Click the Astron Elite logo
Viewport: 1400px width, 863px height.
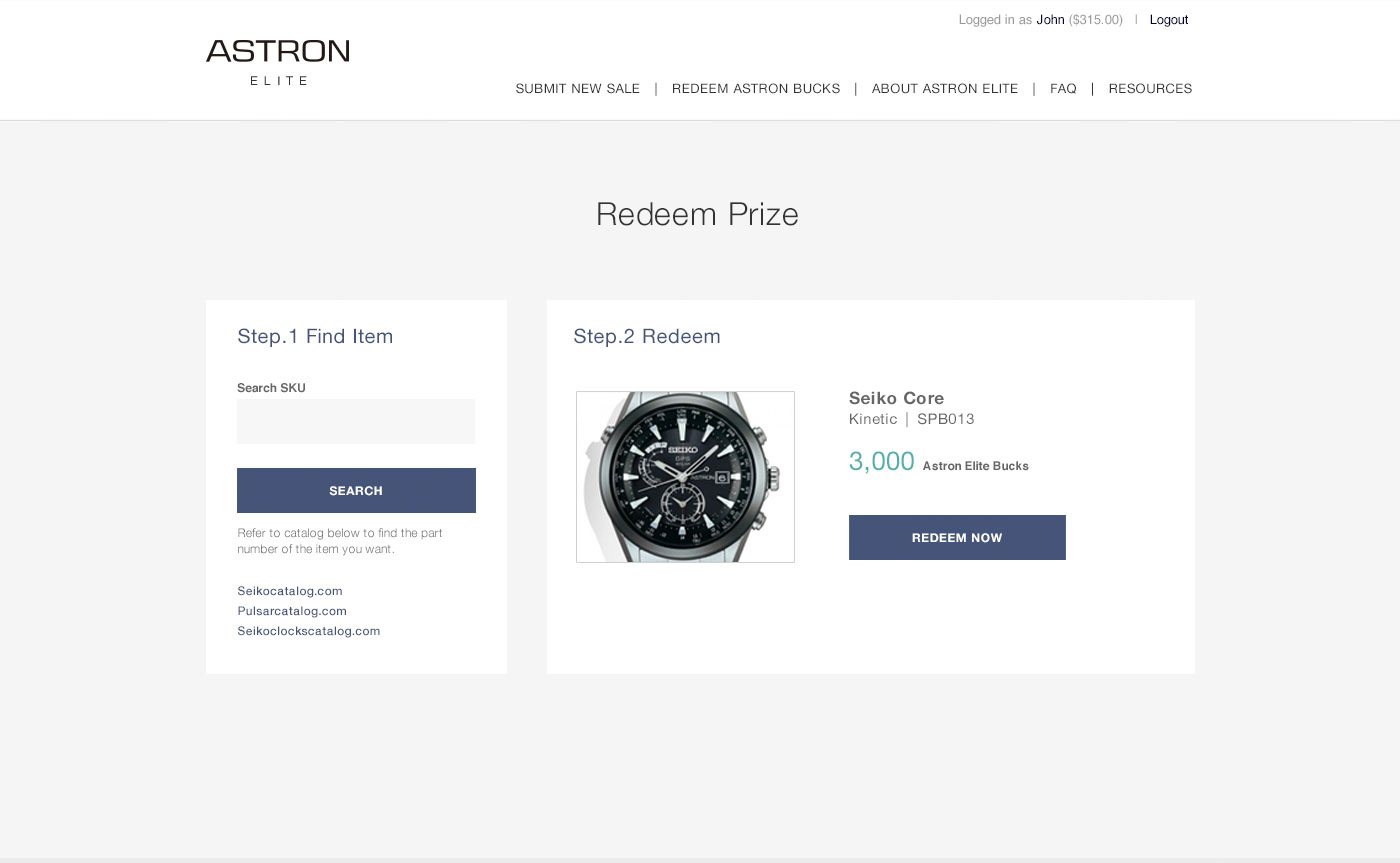click(x=278, y=62)
